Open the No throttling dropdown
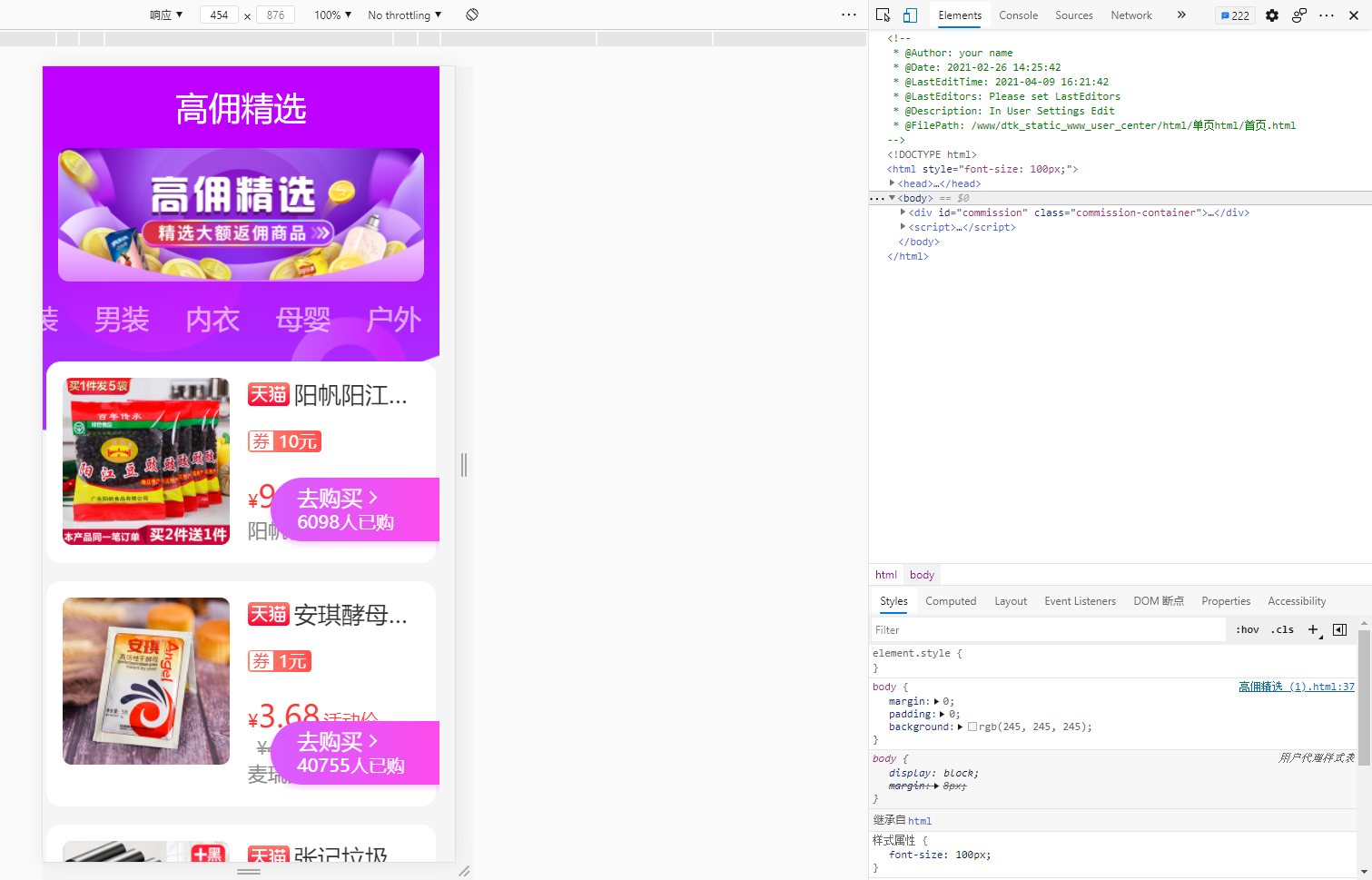This screenshot has width=1372, height=880. pos(404,15)
